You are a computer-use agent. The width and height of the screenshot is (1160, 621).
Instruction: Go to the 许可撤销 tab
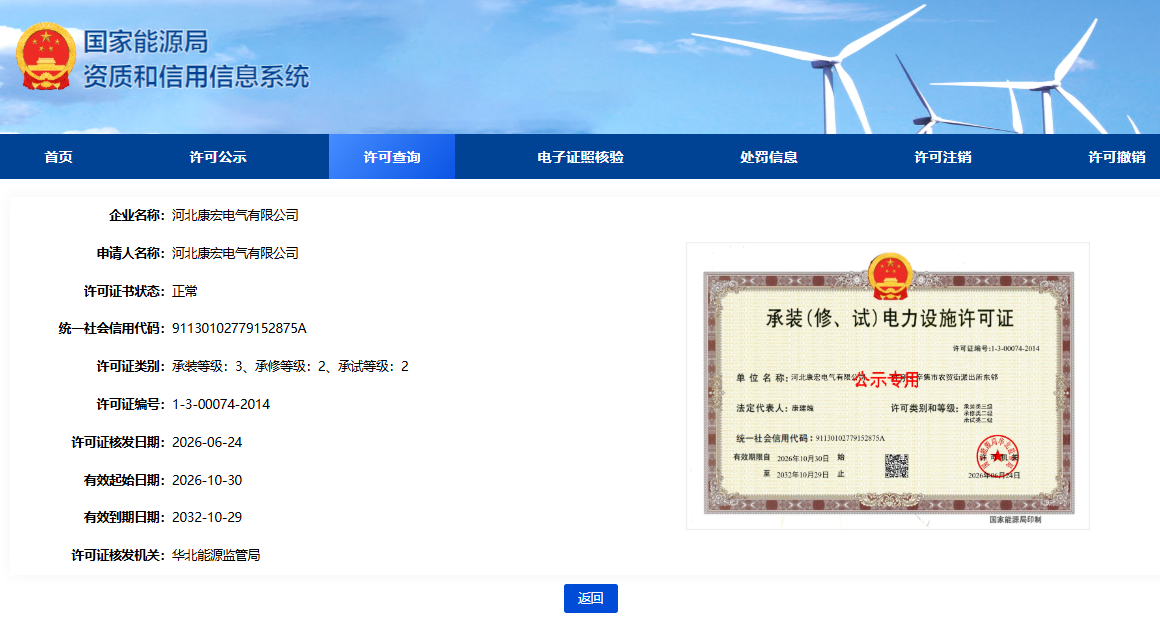(x=1116, y=157)
